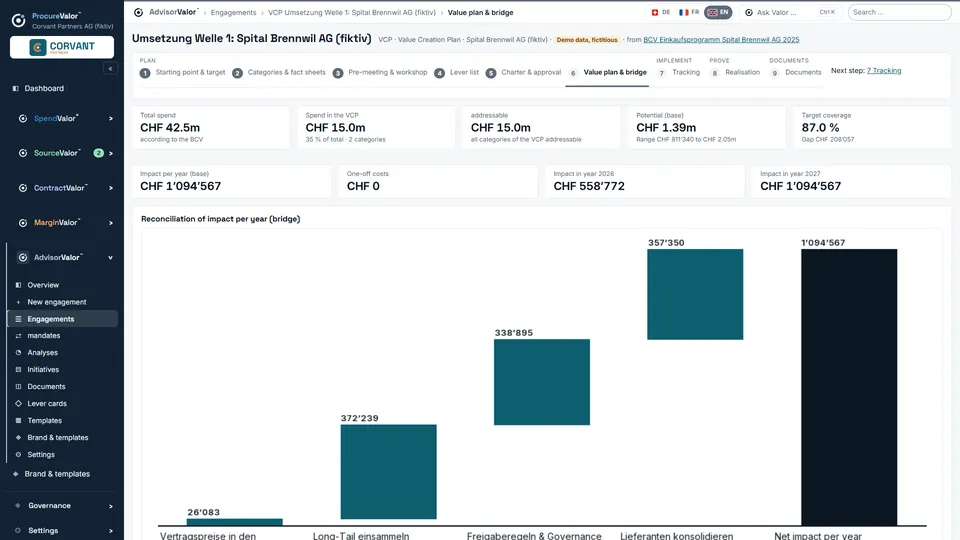Click the SourceValor badge showing 2

(99, 153)
